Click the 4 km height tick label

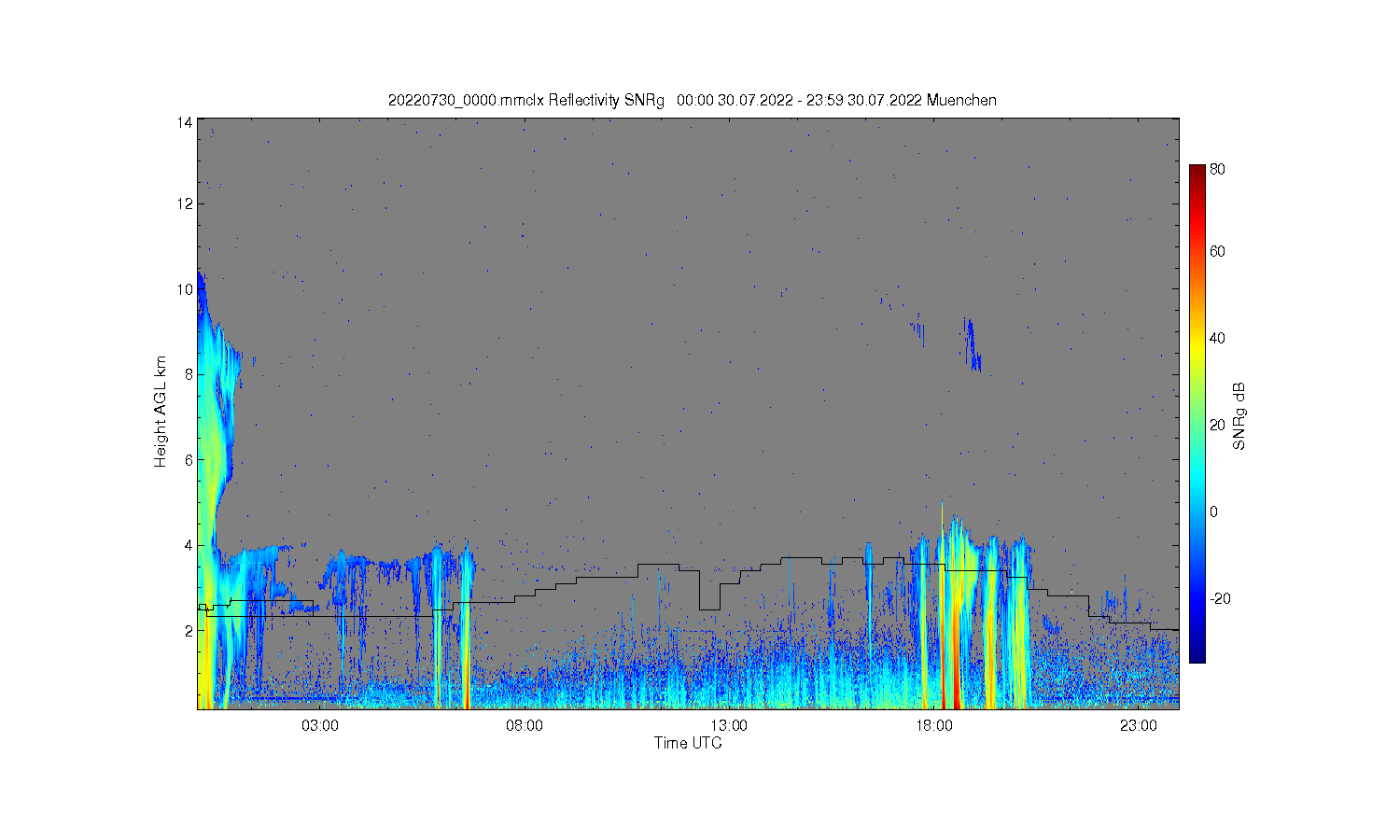pos(189,545)
